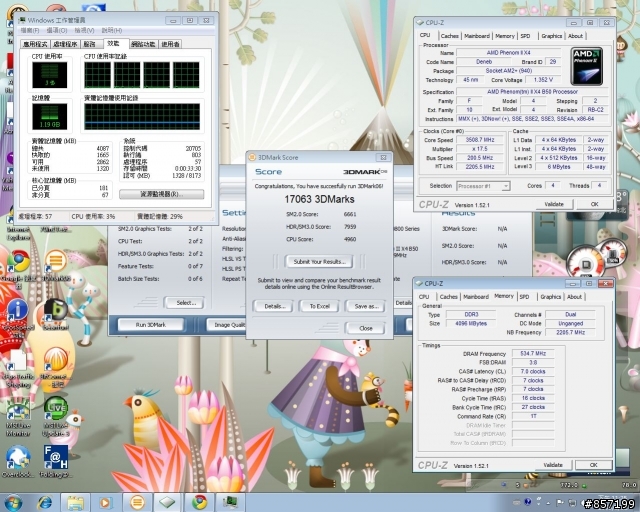
Task: Click the AMD Phenom II logo in CPU-Z
Action: pos(587,67)
